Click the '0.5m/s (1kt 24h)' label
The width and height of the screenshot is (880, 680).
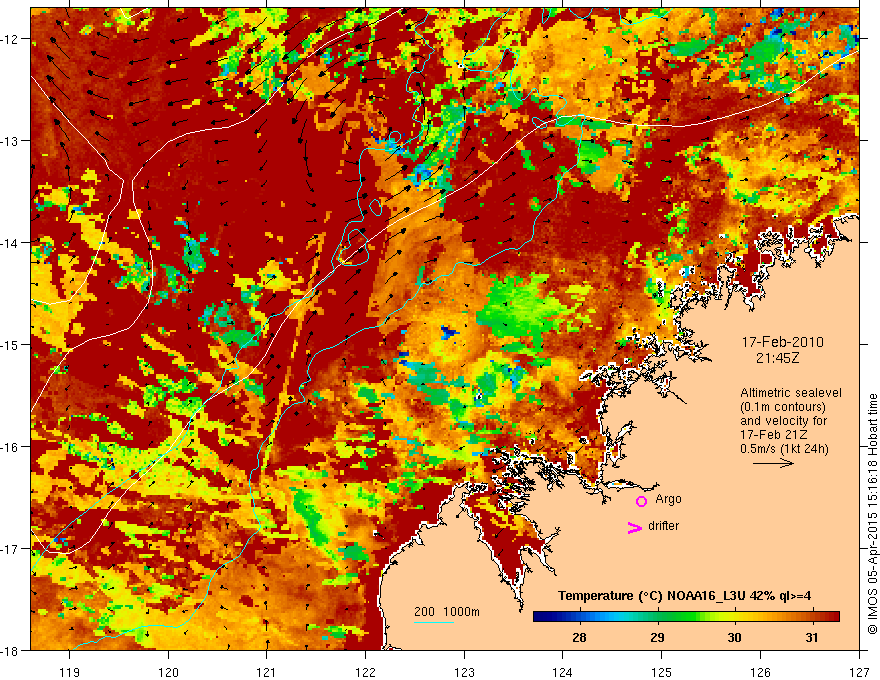pyautogui.click(x=784, y=449)
